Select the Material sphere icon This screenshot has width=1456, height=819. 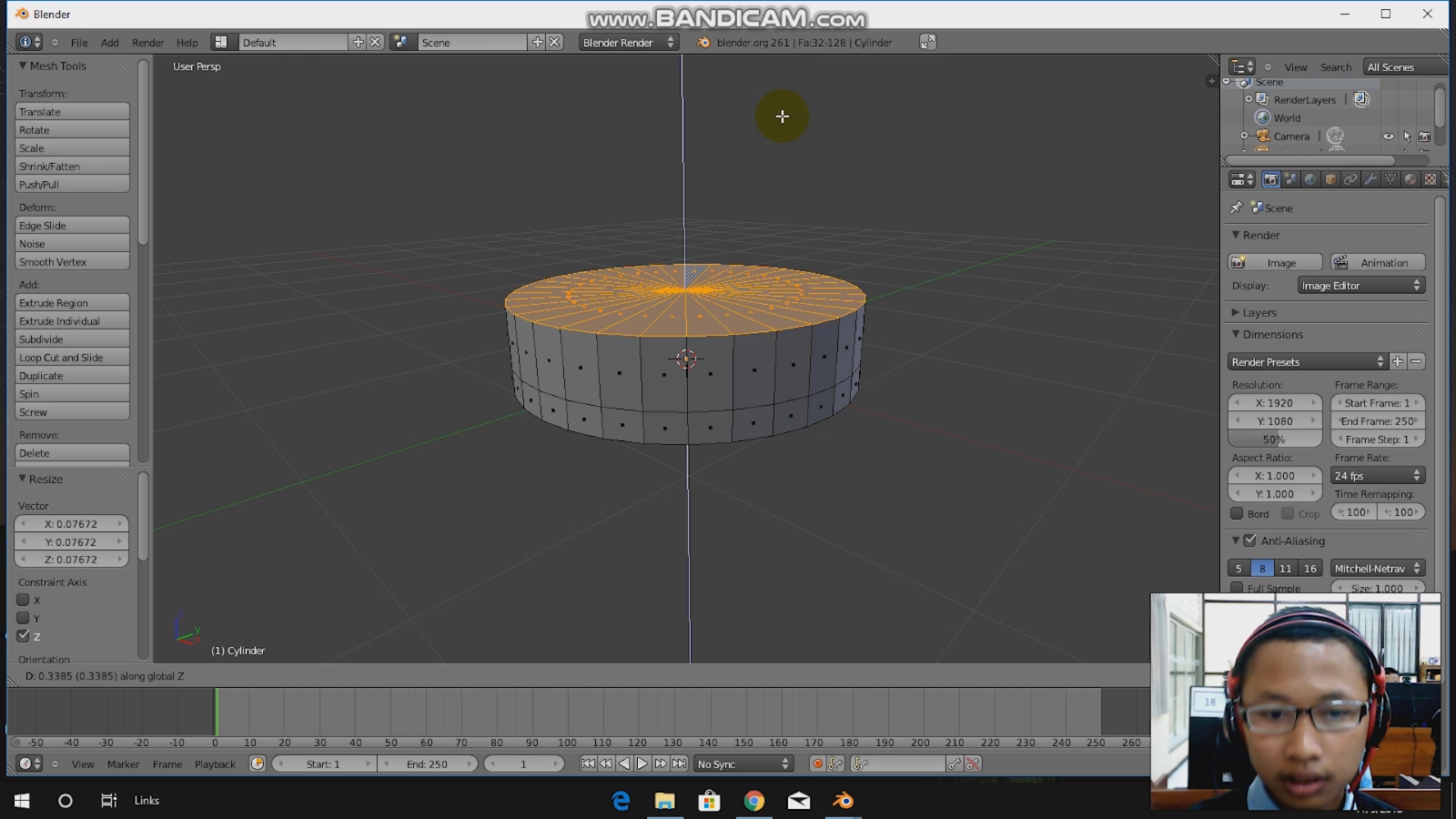pyautogui.click(x=1410, y=179)
